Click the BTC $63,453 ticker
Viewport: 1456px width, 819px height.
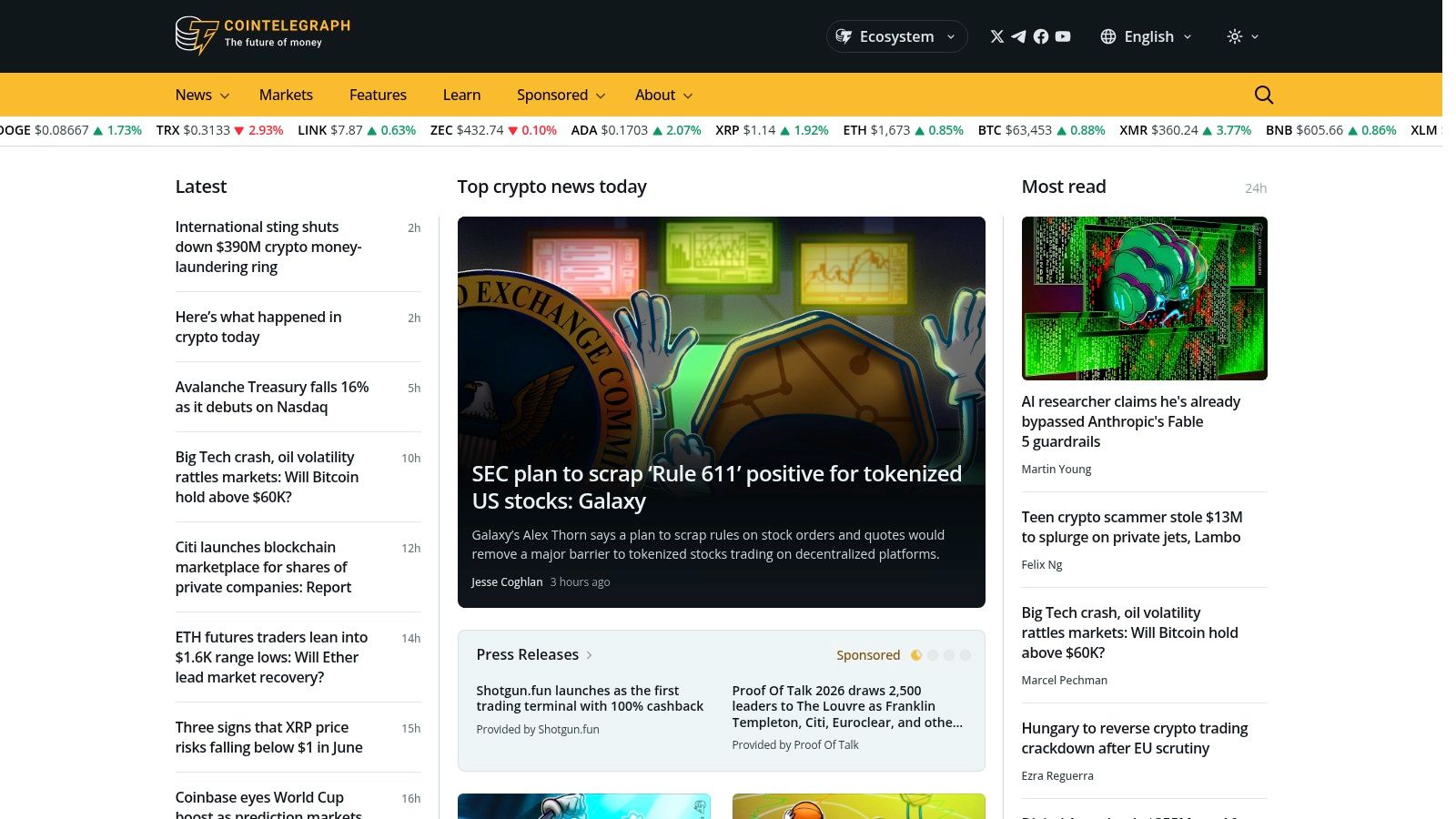(x=1041, y=130)
